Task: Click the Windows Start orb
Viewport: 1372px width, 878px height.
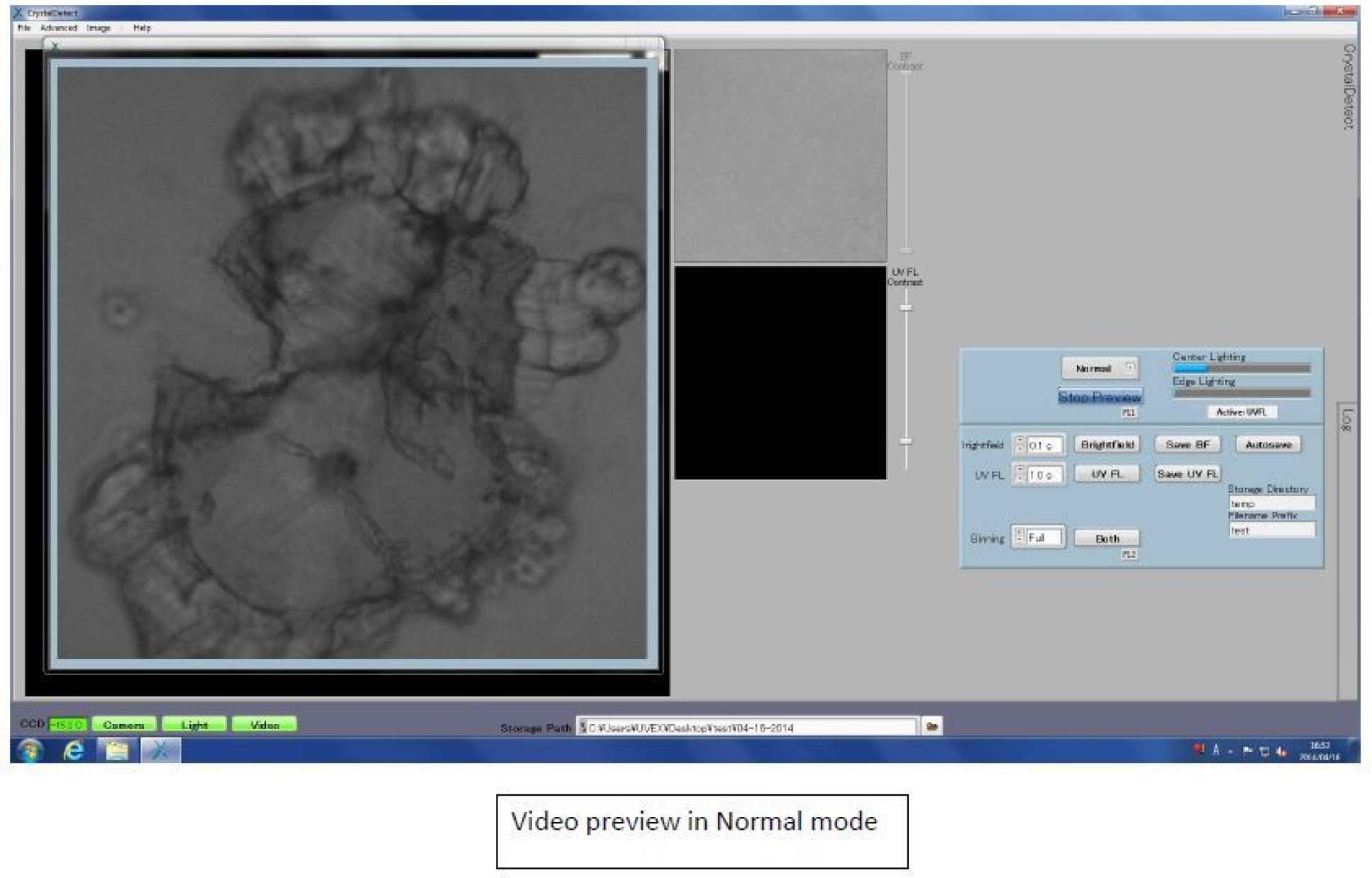Action: coord(31,750)
